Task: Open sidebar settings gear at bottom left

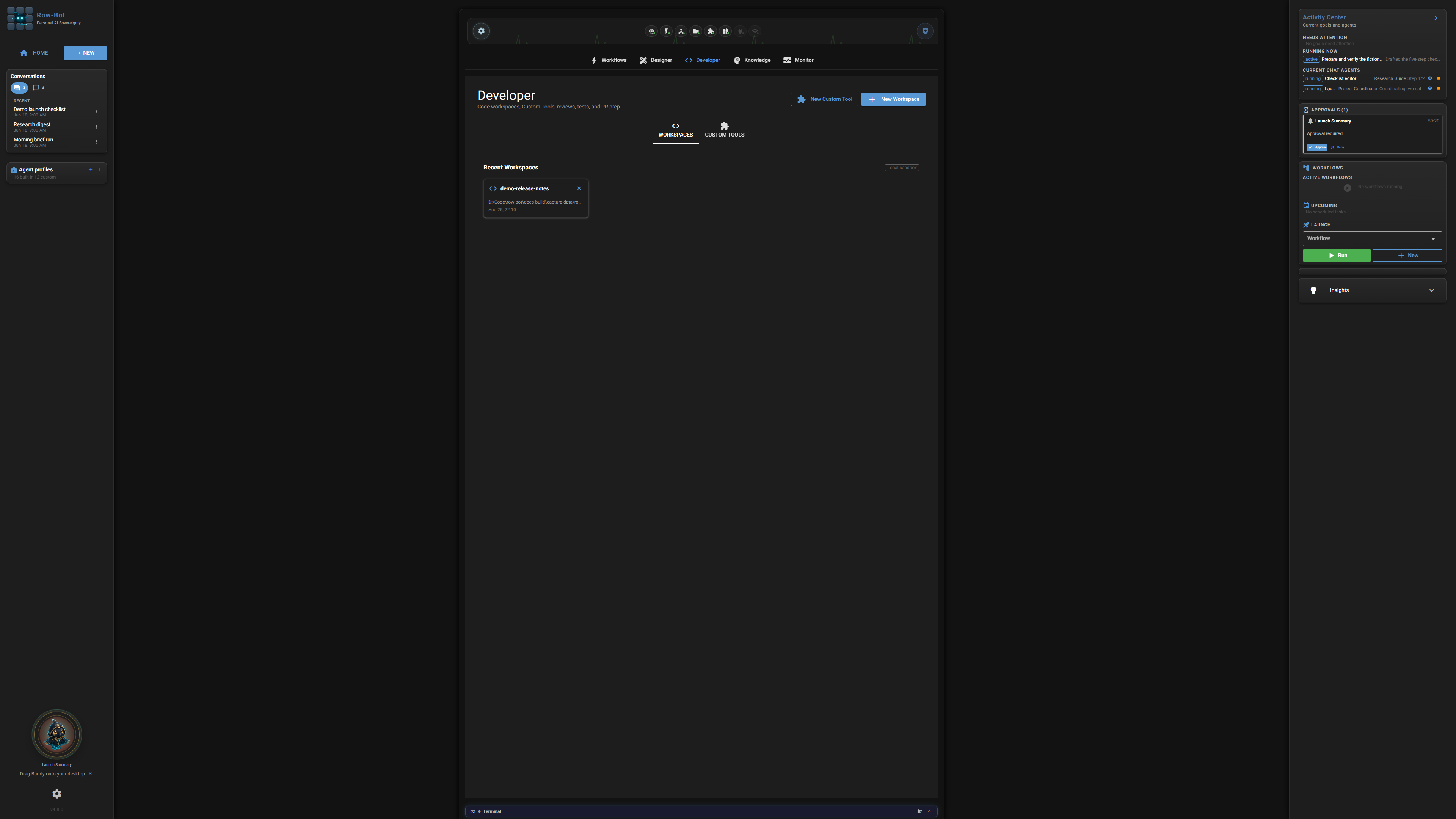Action: [x=56, y=794]
